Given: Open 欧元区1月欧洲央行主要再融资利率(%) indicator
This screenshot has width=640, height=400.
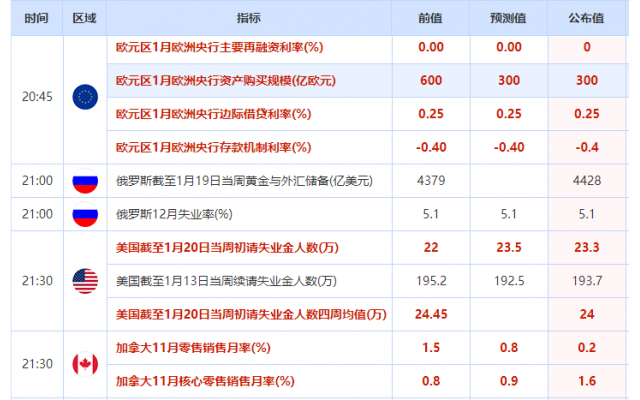Looking at the screenshot, I should pos(220,47).
